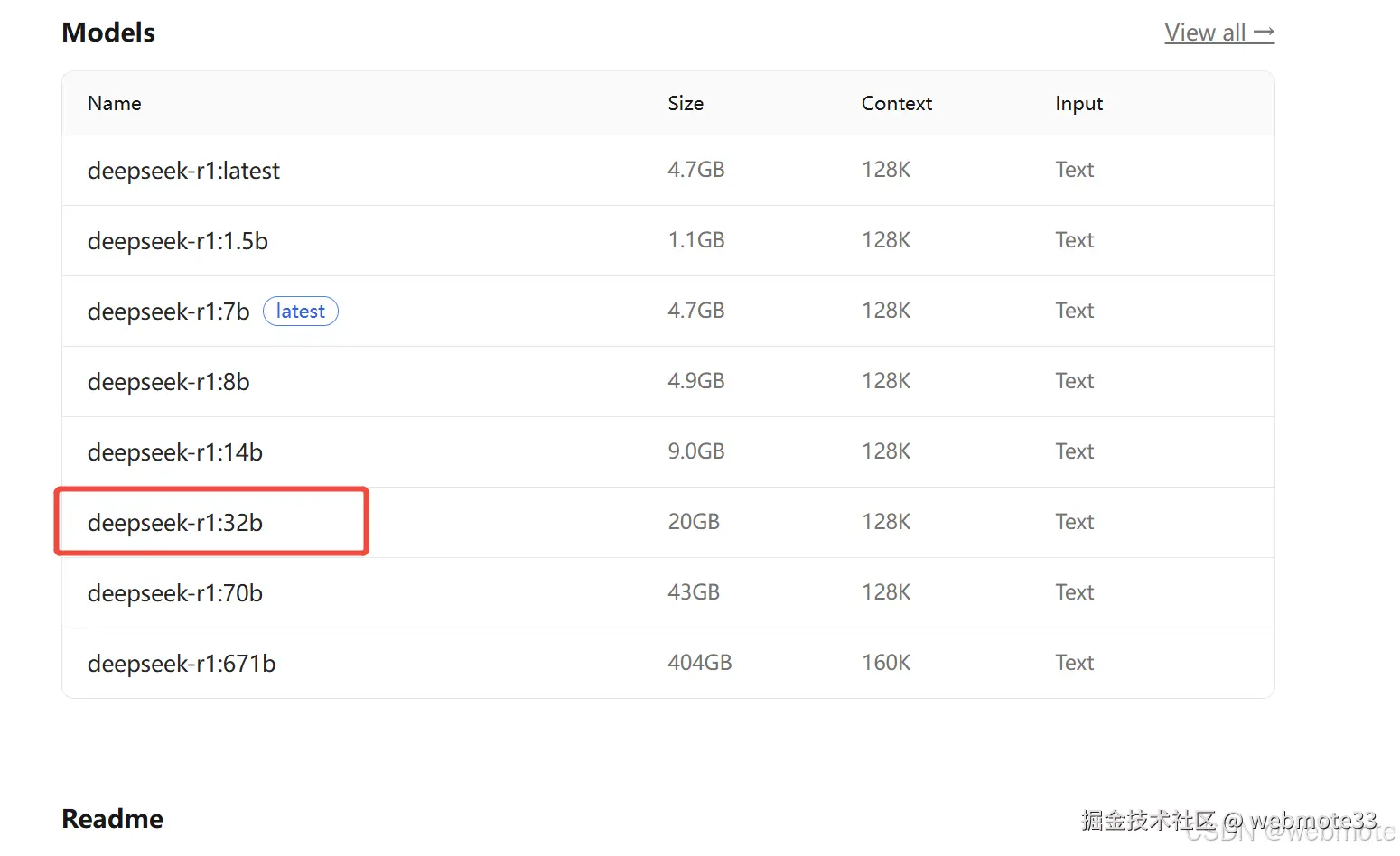
Task: Choose the deepseek-r1:14b model
Action: click(174, 452)
